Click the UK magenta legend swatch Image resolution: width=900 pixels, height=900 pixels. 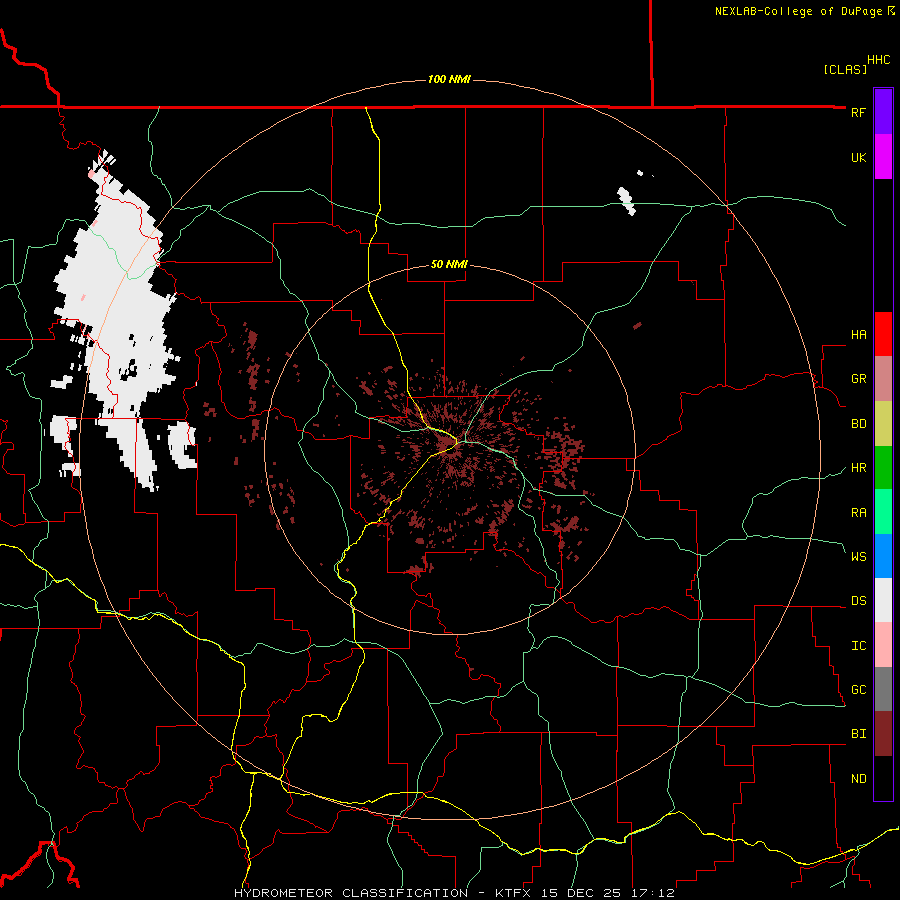coord(883,157)
